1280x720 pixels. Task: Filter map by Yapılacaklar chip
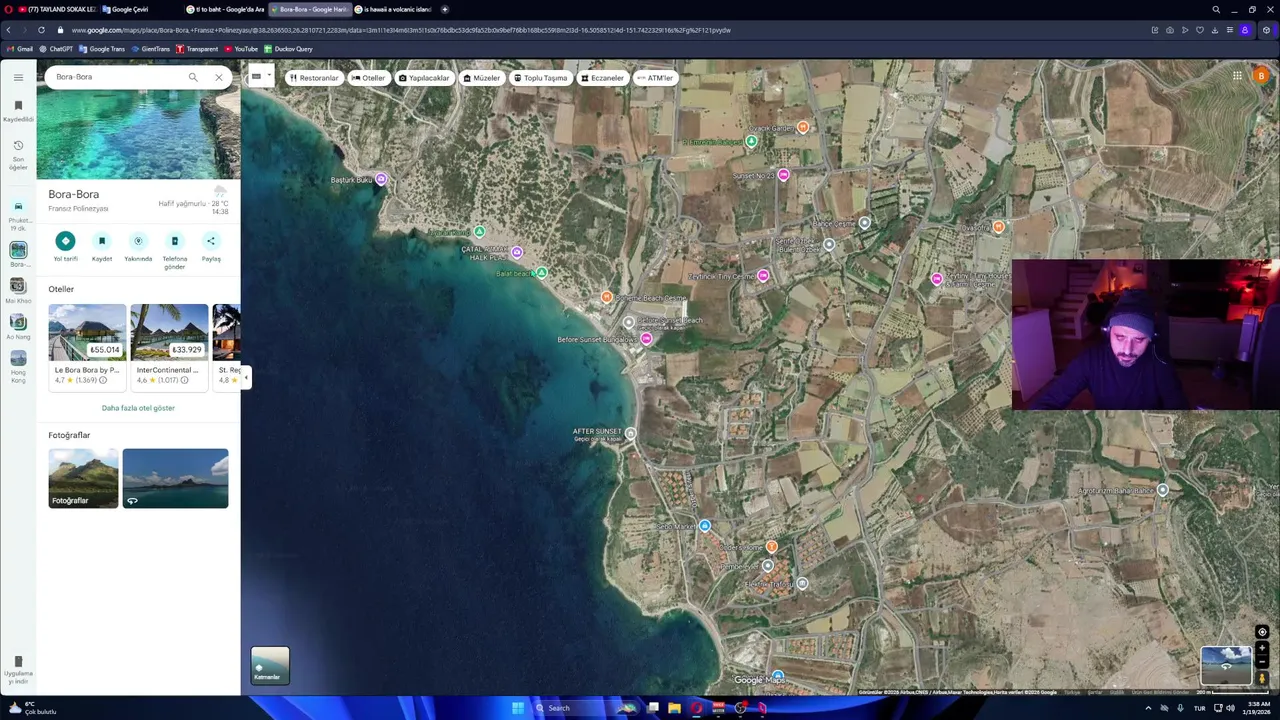click(x=424, y=78)
